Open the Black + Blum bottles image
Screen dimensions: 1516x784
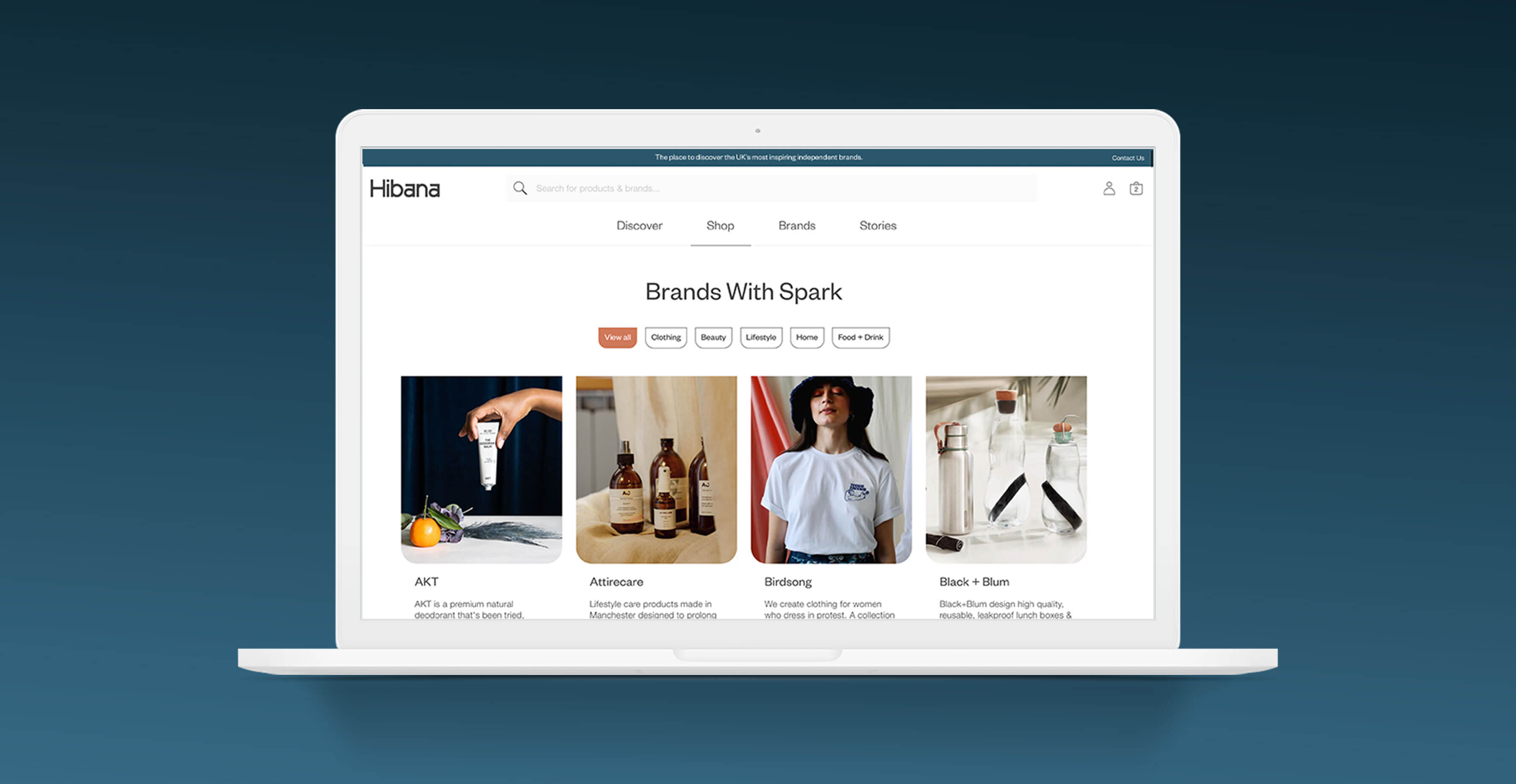pyautogui.click(x=1006, y=469)
